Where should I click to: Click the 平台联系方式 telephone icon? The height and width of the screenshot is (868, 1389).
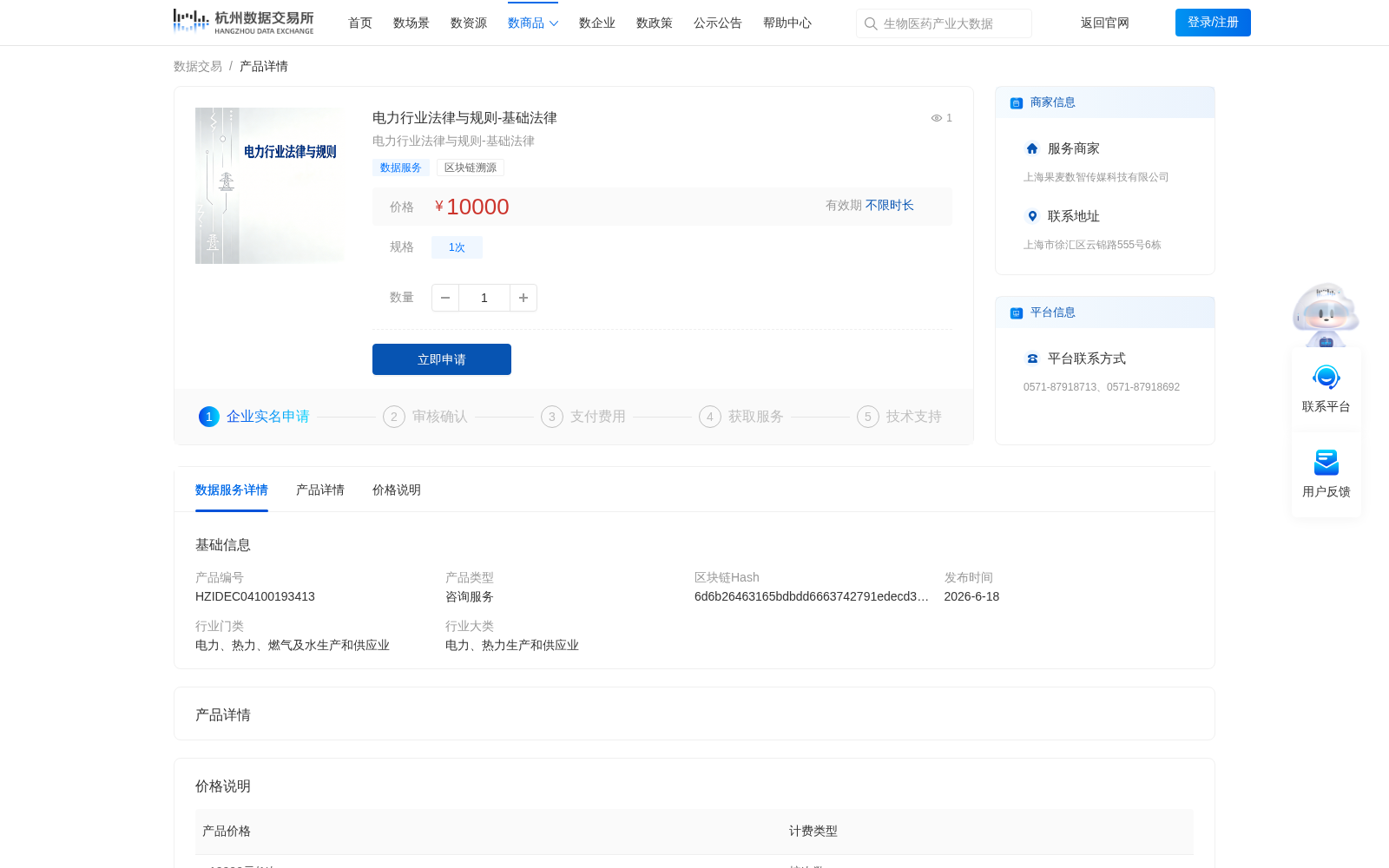1032,358
